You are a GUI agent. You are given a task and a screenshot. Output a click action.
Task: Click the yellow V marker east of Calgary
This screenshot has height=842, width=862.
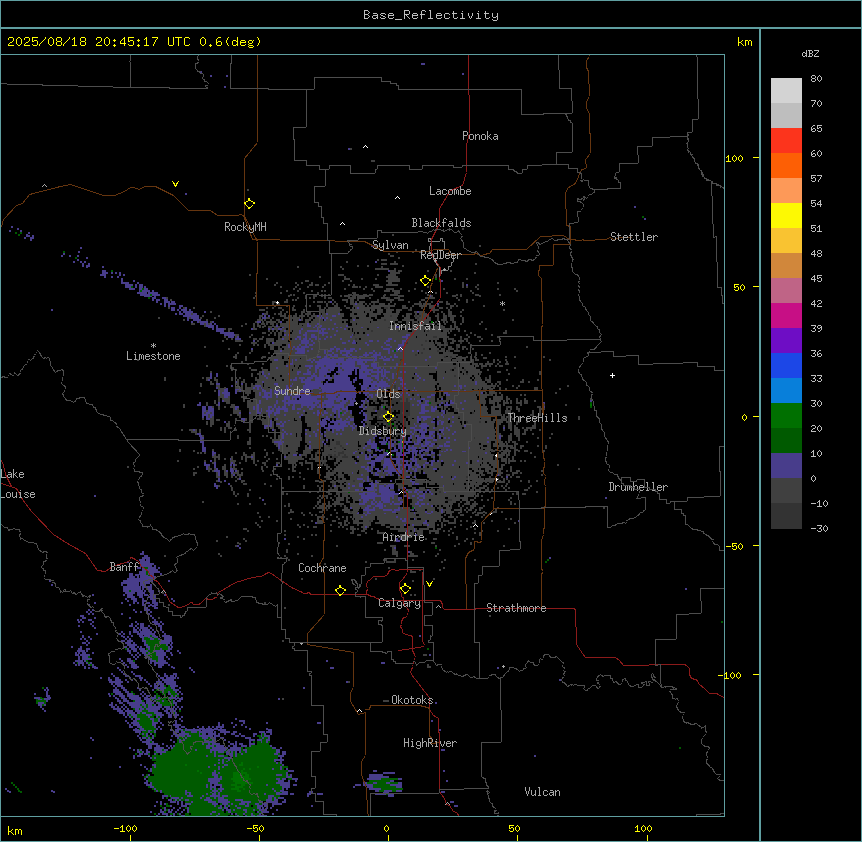pyautogui.click(x=429, y=583)
